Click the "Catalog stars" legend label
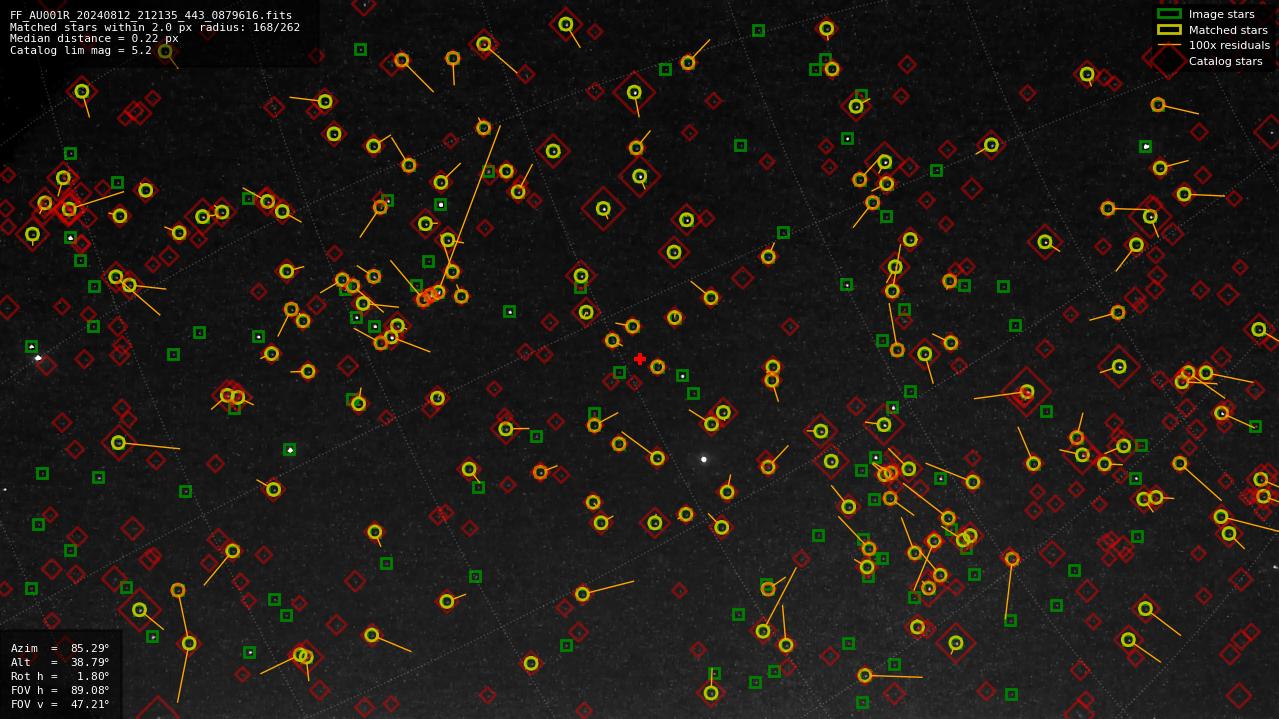The height and width of the screenshot is (719, 1279). [1225, 61]
